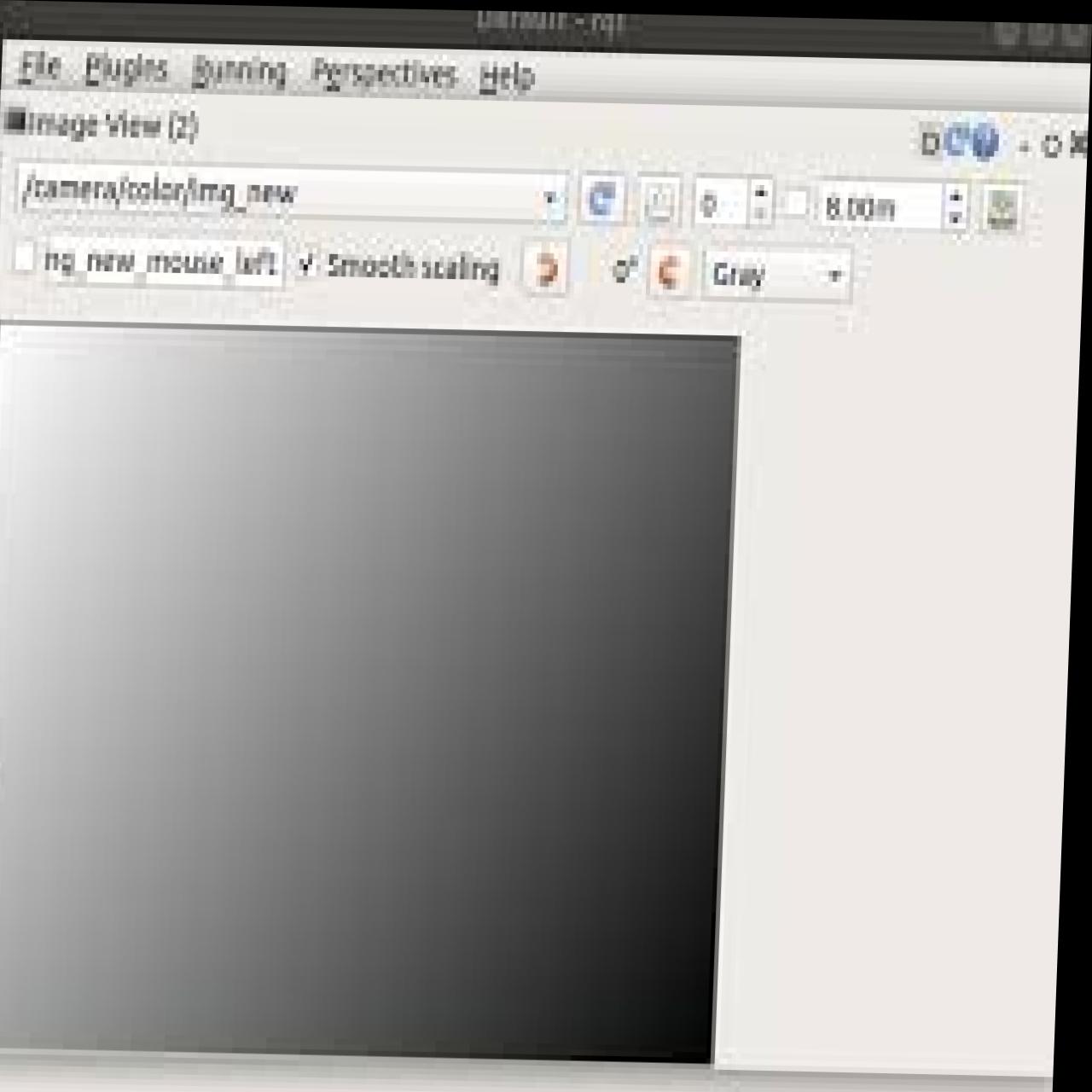This screenshot has height=1092, width=1092.
Task: Open the Gray color scheme dropdown
Action: coord(776,276)
